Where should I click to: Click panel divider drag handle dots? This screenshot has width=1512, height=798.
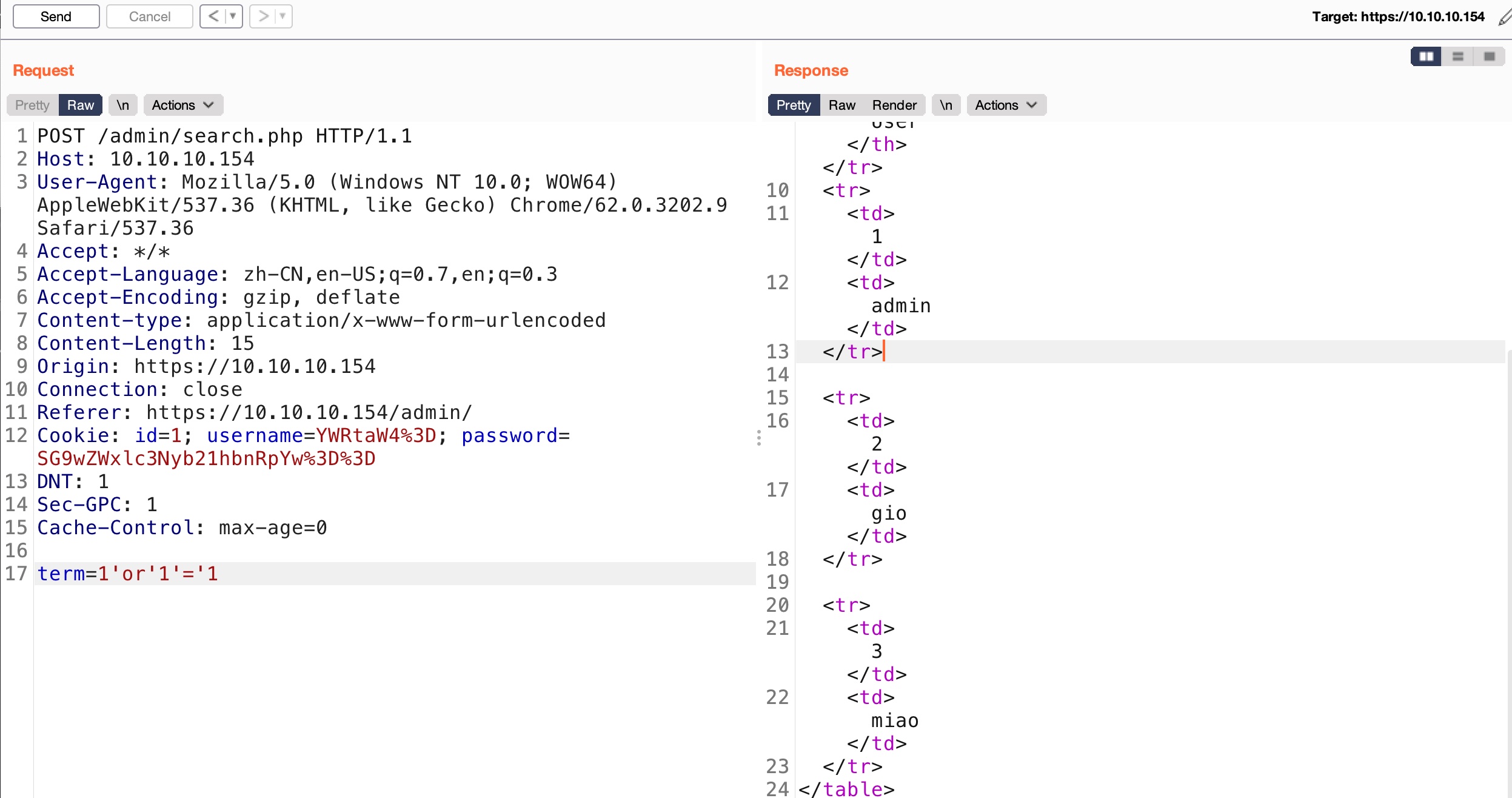point(758,438)
